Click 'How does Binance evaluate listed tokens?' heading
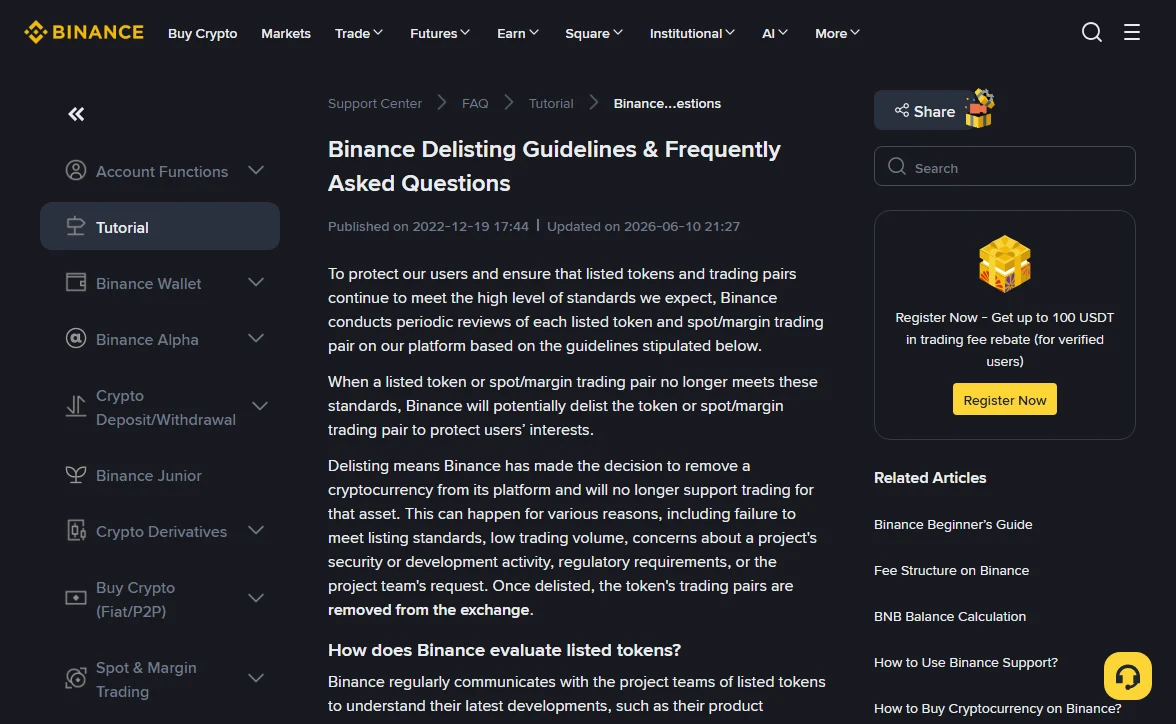This screenshot has width=1176, height=724. 504,650
